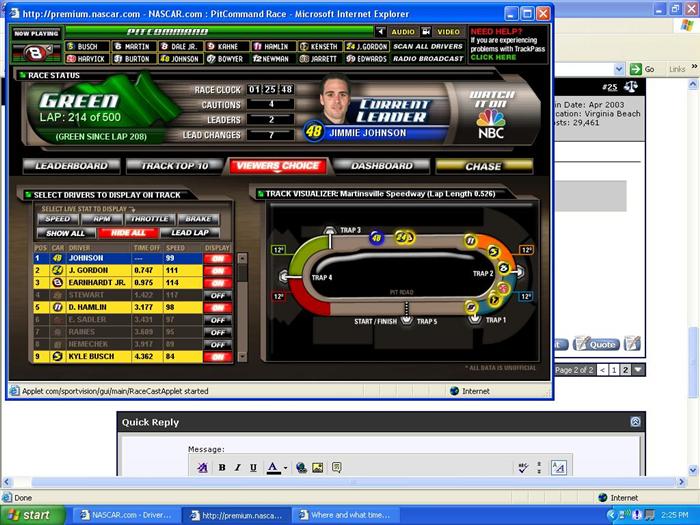This screenshot has width=700, height=525.
Task: Turn off display for D. Hamlin row
Action: click(x=218, y=308)
